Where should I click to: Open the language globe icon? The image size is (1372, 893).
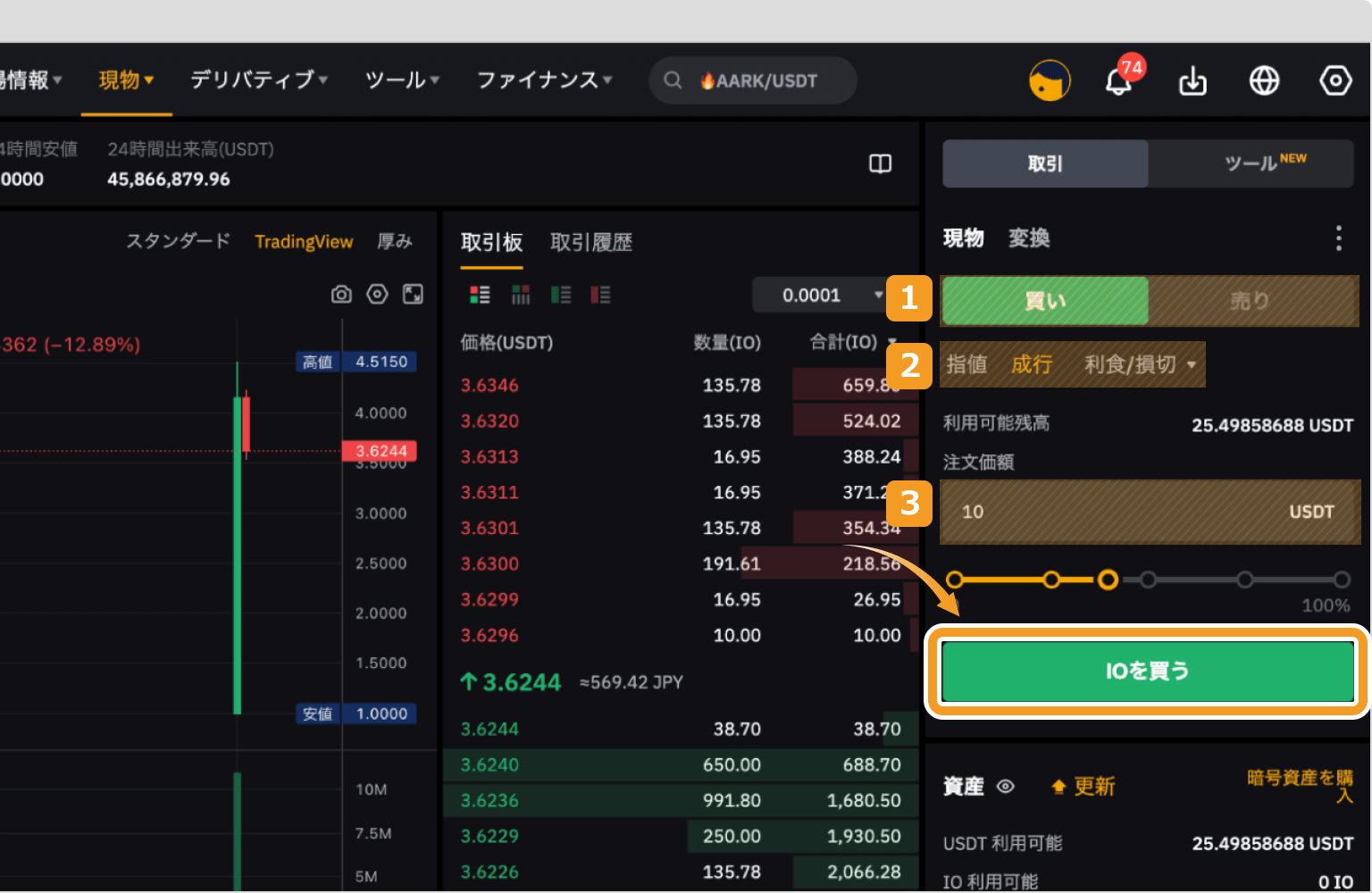click(x=1264, y=80)
